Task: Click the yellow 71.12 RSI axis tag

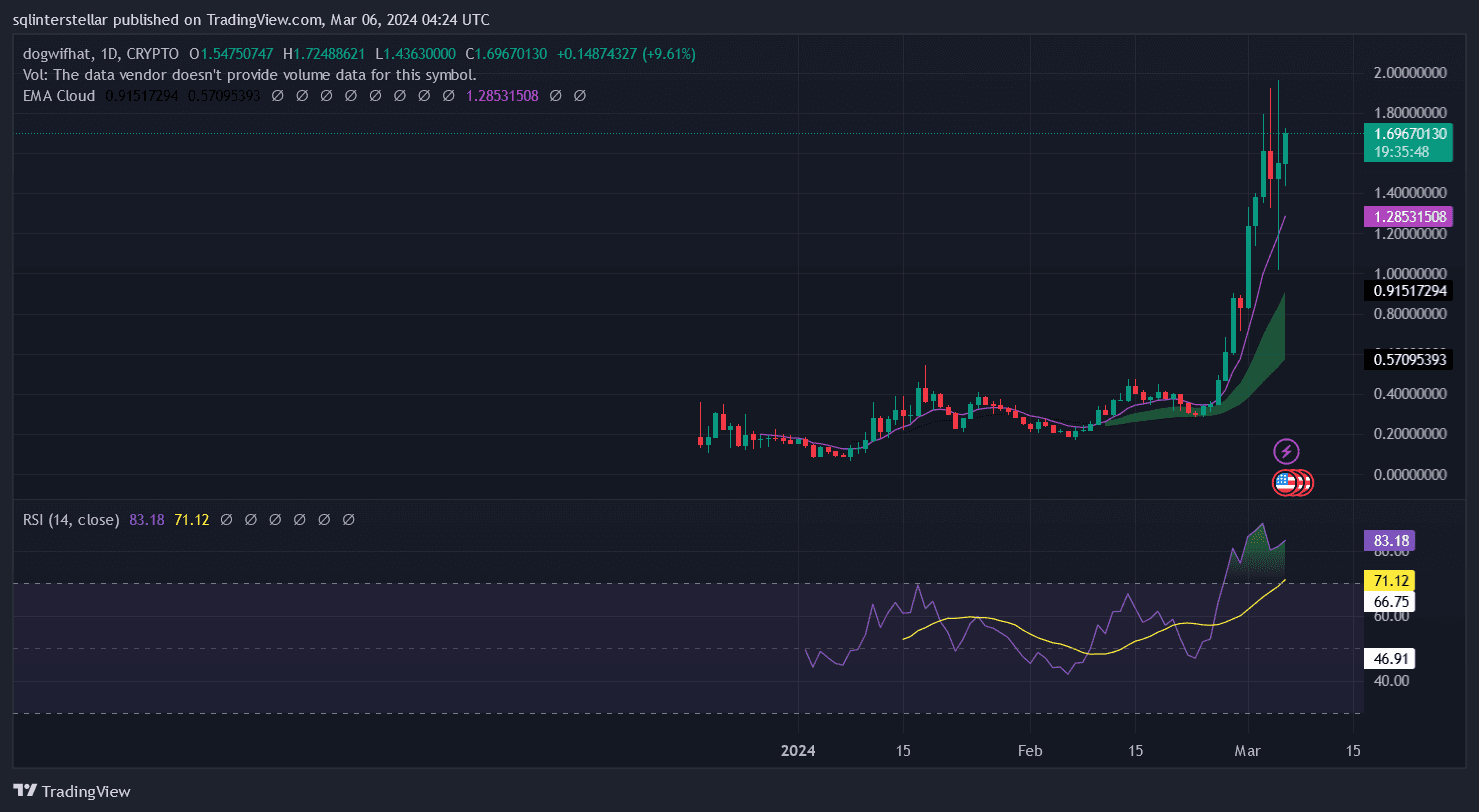Action: pos(1388,580)
